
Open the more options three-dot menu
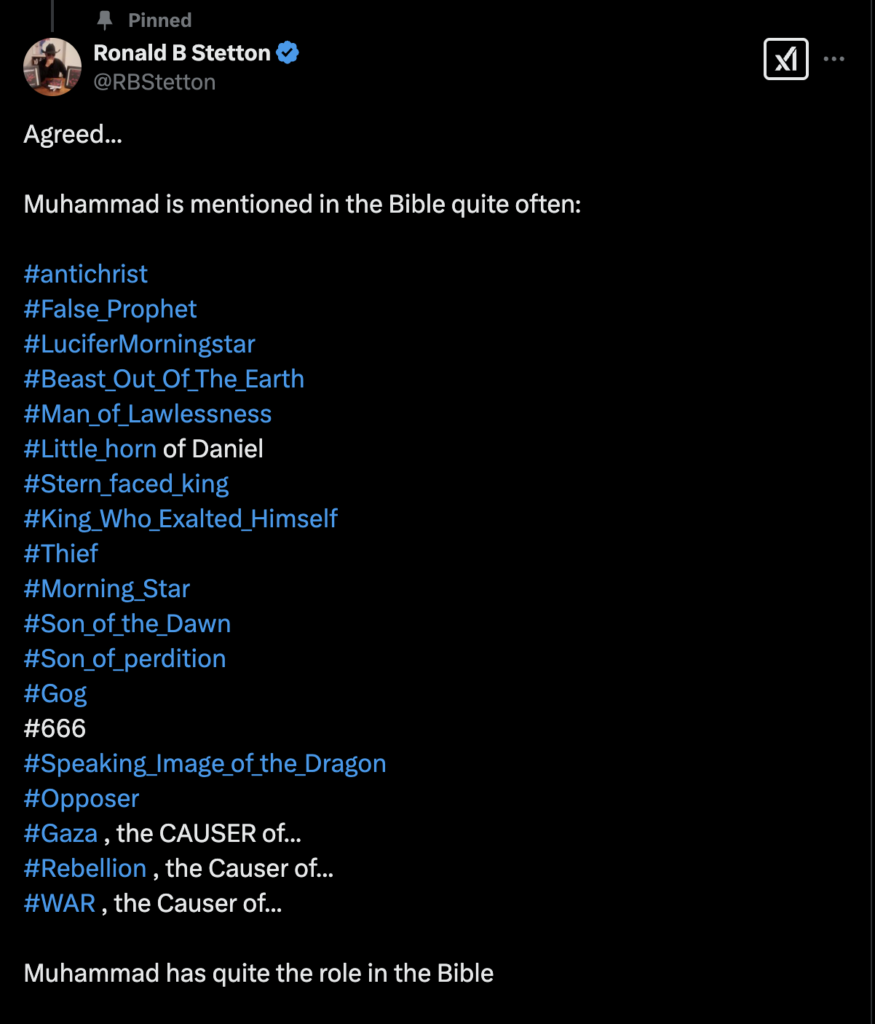(x=836, y=59)
